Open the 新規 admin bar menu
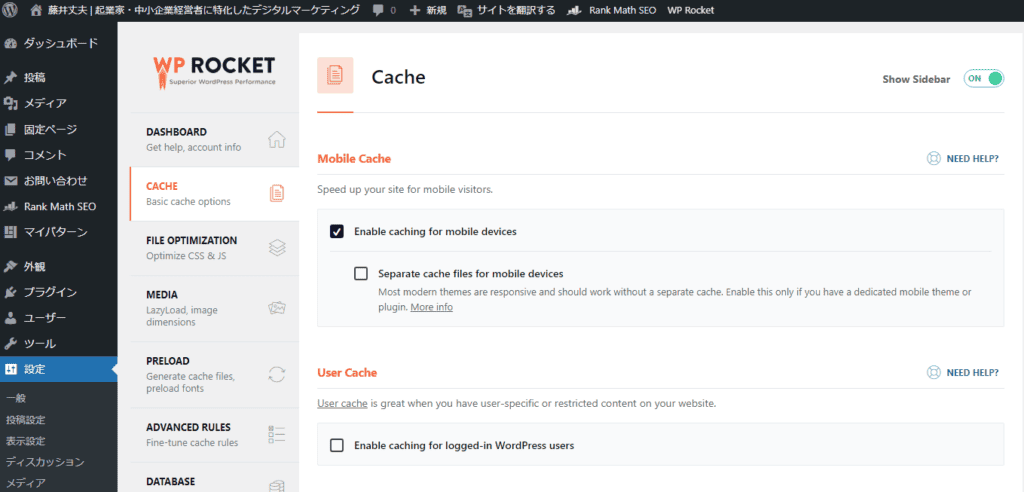The height and width of the screenshot is (492, 1024). tap(428, 10)
